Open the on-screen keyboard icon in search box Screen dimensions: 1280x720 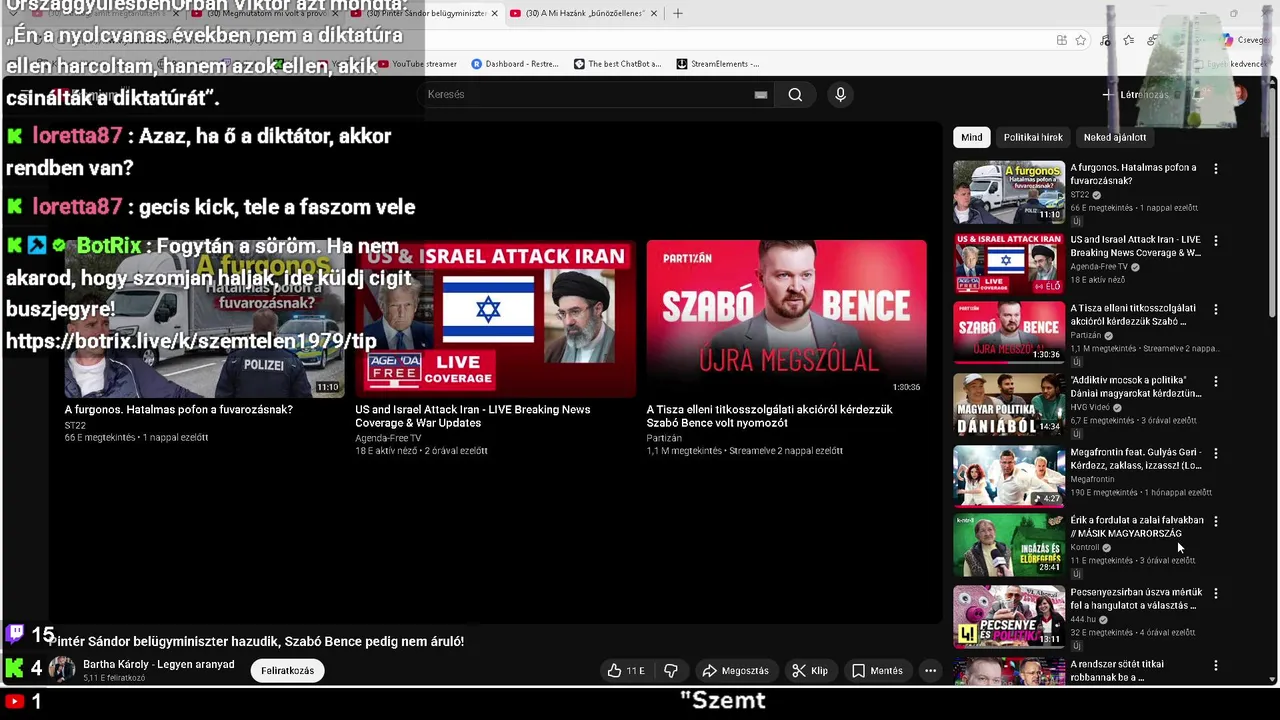click(760, 95)
